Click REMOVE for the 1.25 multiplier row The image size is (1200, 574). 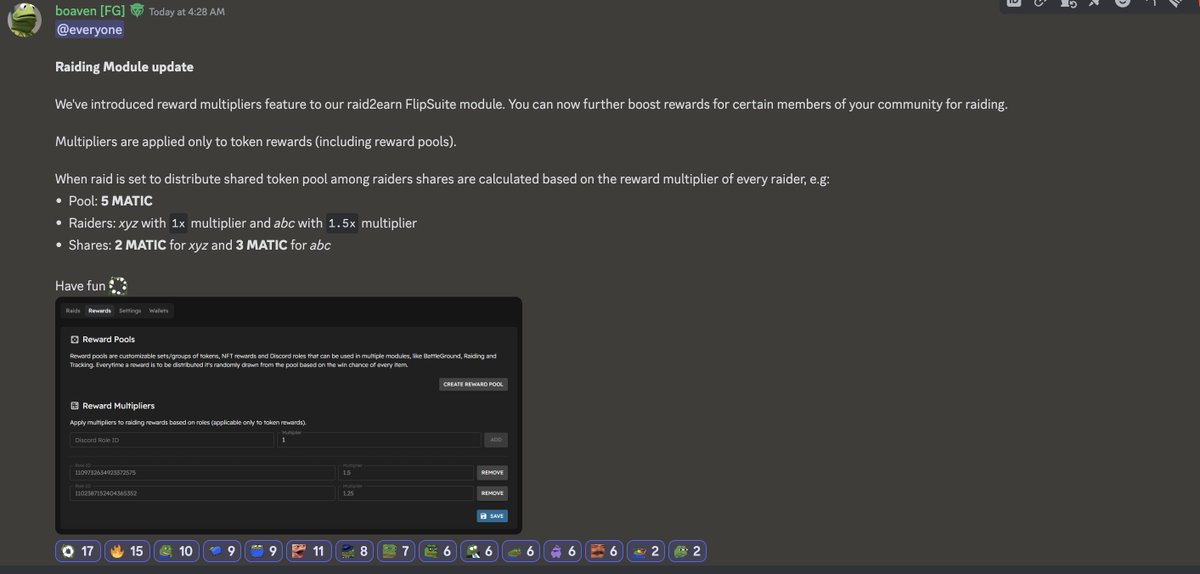coord(492,493)
